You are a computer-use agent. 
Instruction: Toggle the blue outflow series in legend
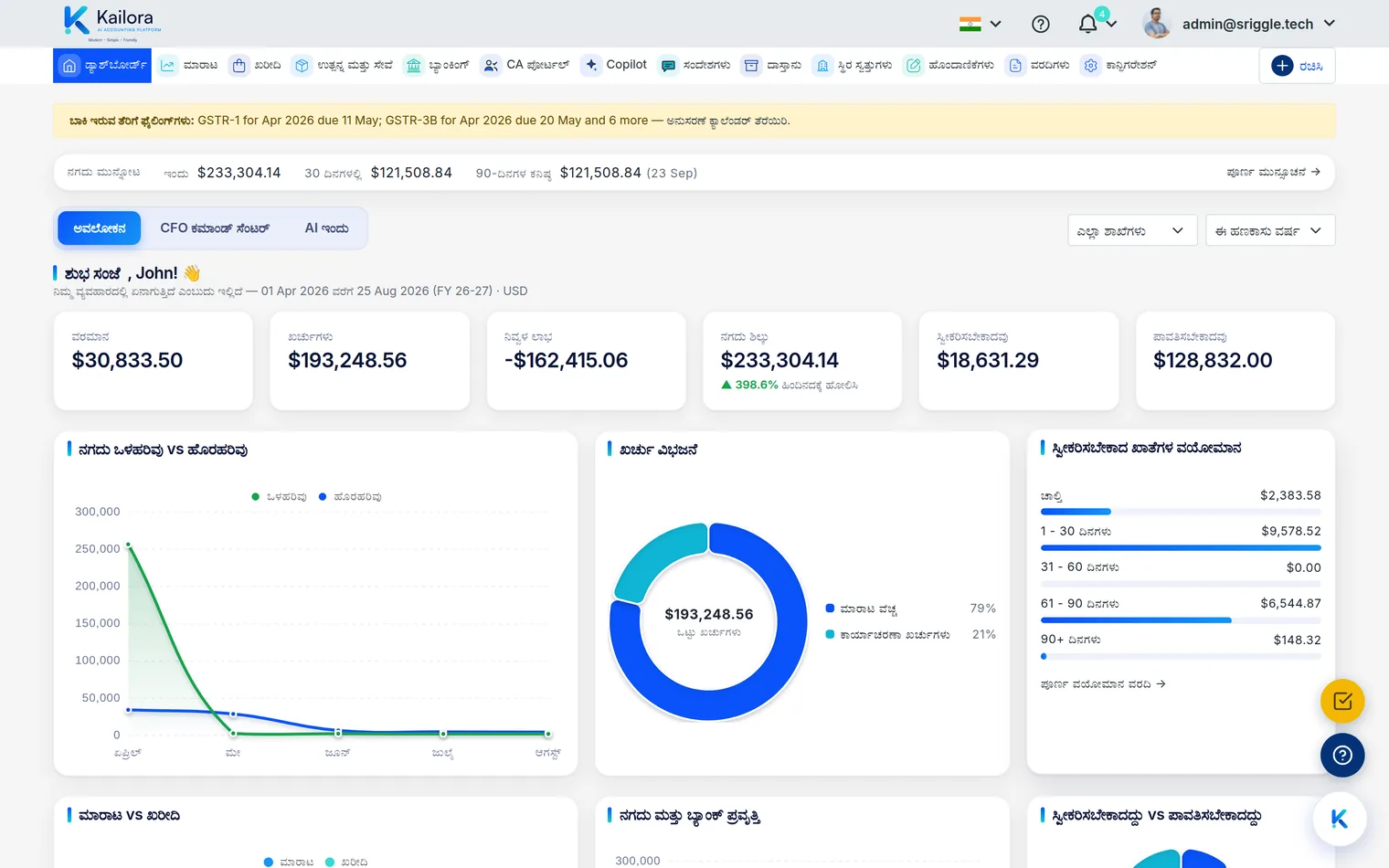pyautogui.click(x=350, y=497)
